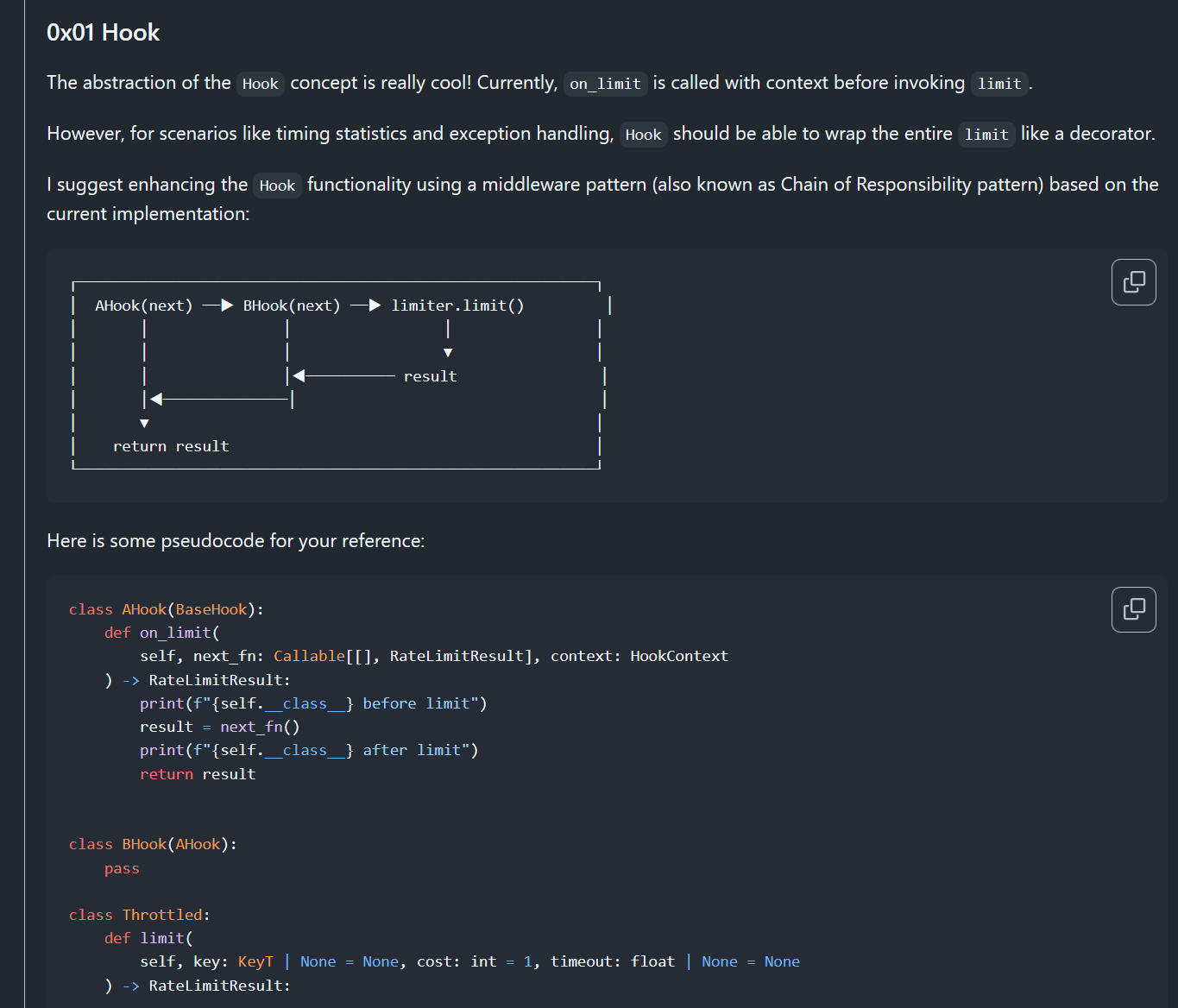This screenshot has width=1178, height=1008.
Task: Click AHook(next) in the diagram
Action: [143, 306]
